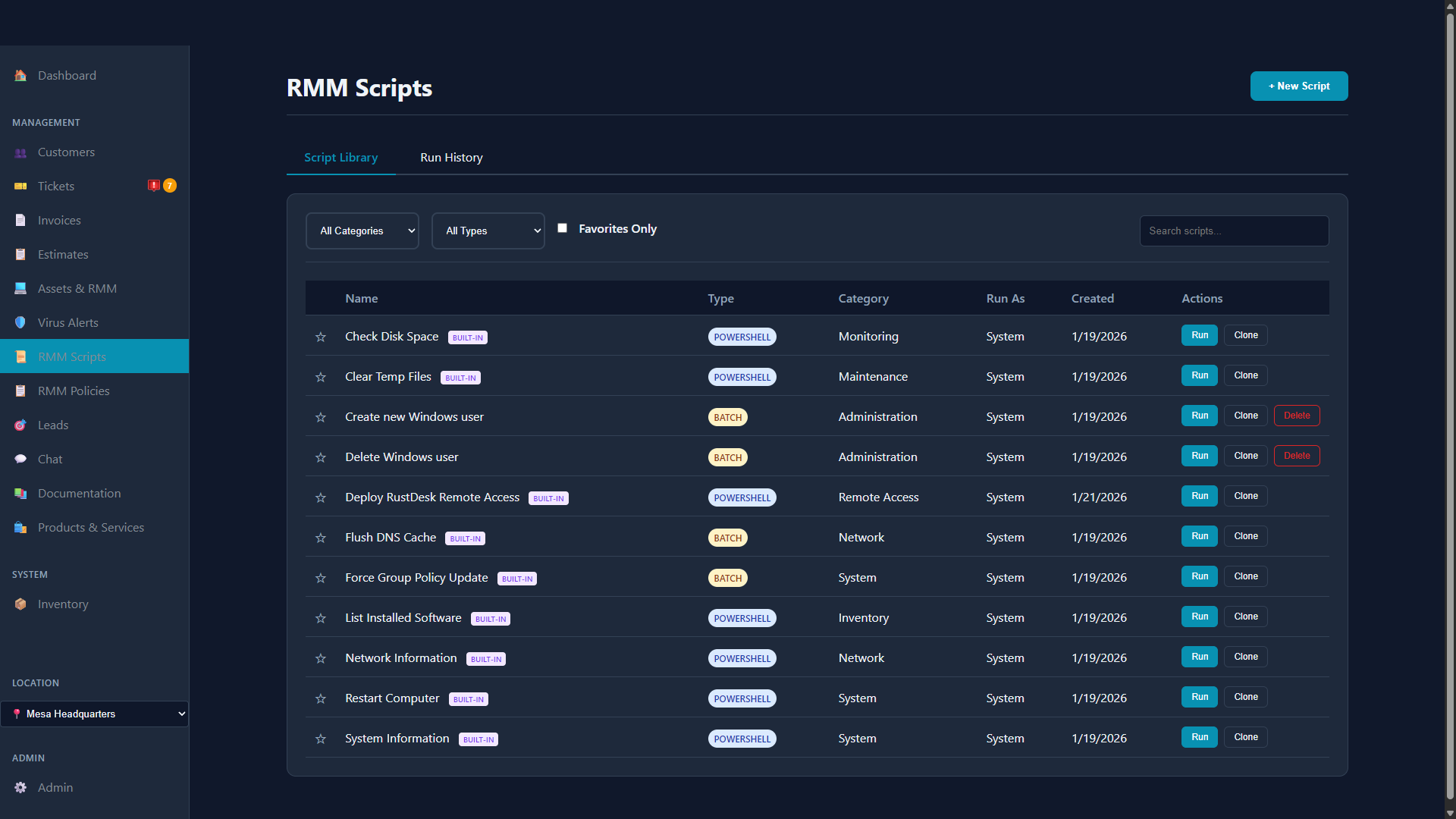Open Admin gear icon

[x=20, y=787]
